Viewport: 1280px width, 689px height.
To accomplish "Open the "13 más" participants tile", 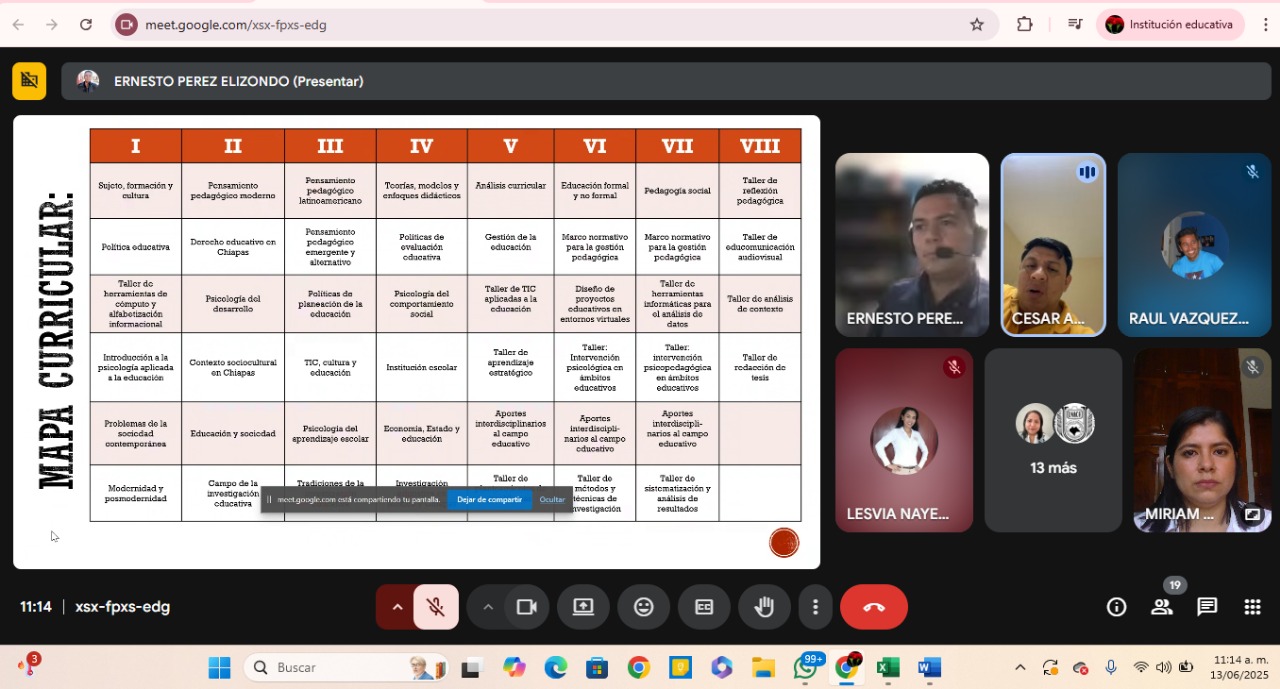I will (1053, 440).
